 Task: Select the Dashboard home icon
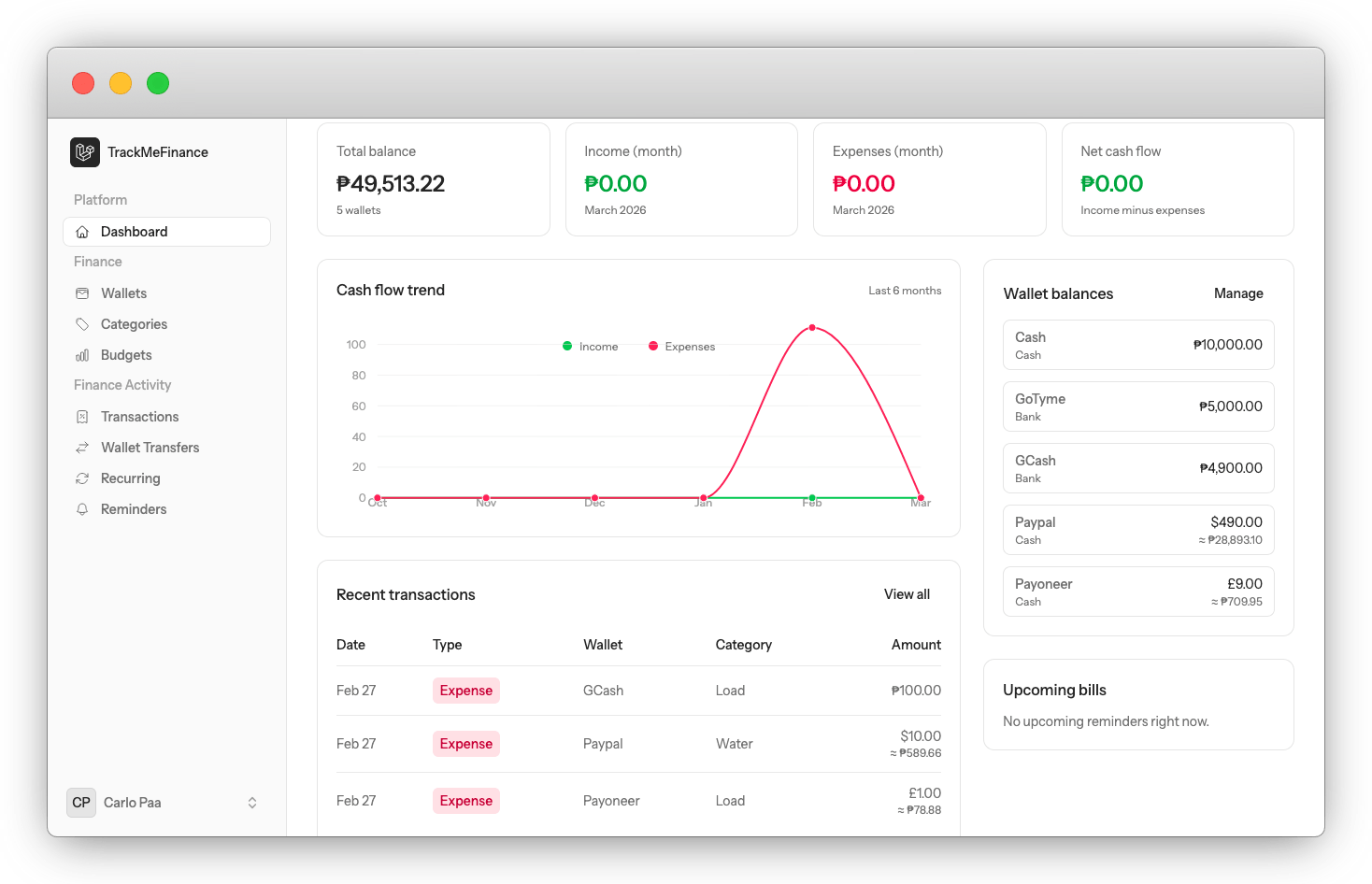83,231
